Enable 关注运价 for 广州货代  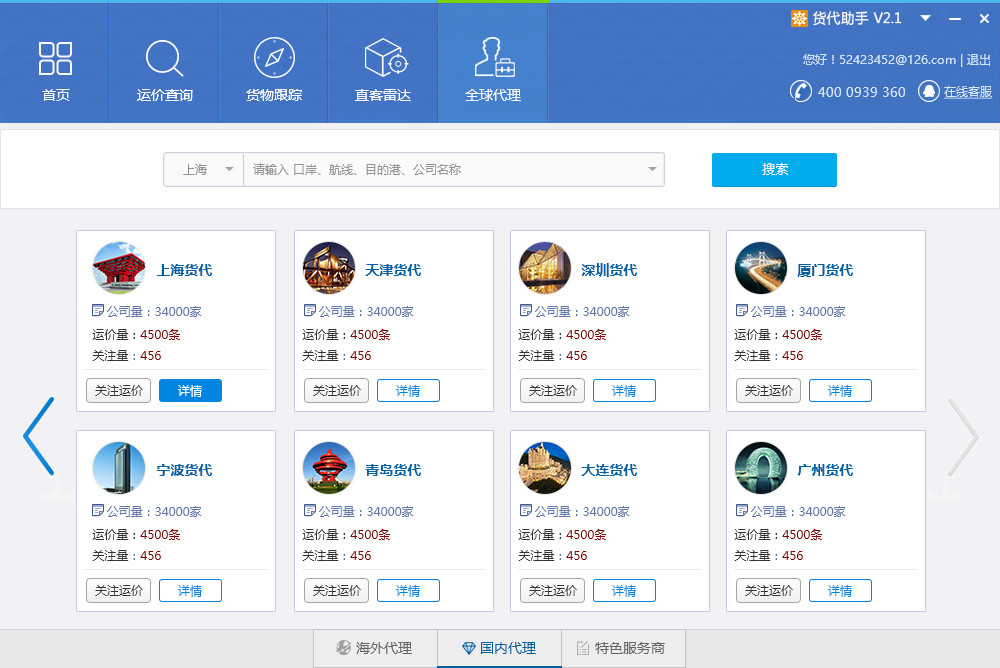[x=768, y=590]
